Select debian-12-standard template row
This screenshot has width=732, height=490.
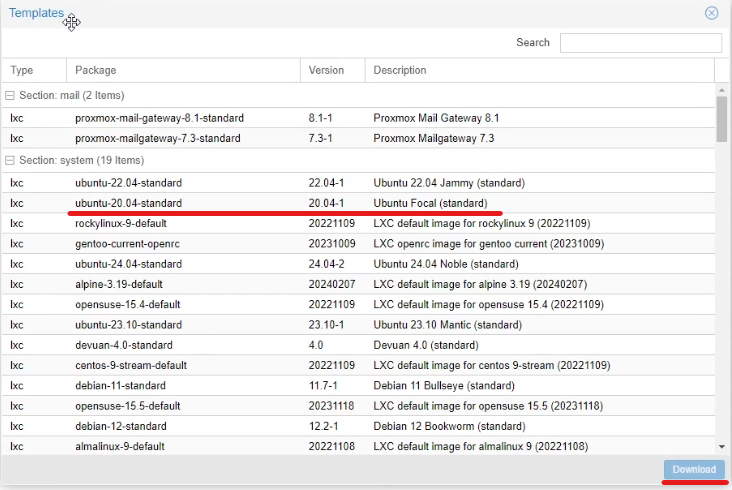pos(358,427)
